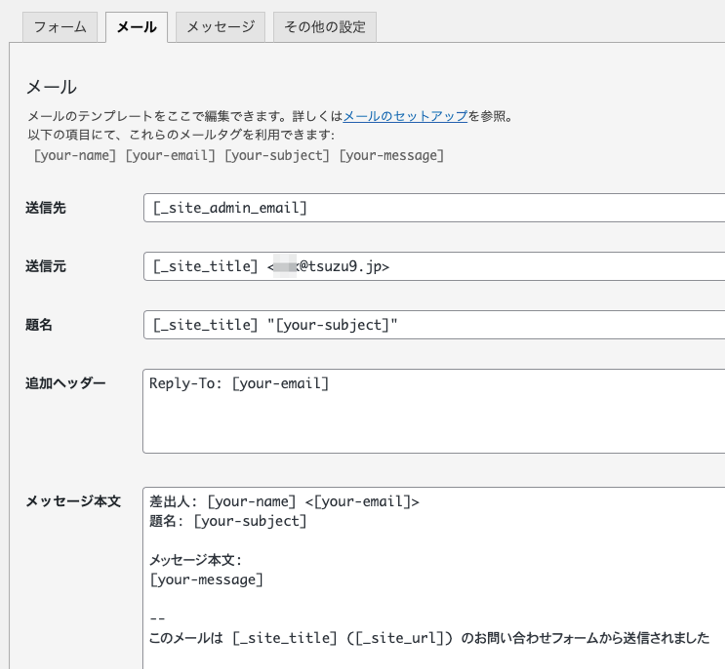Go to the その他の設定 tab
725x669 pixels.
pos(325,27)
